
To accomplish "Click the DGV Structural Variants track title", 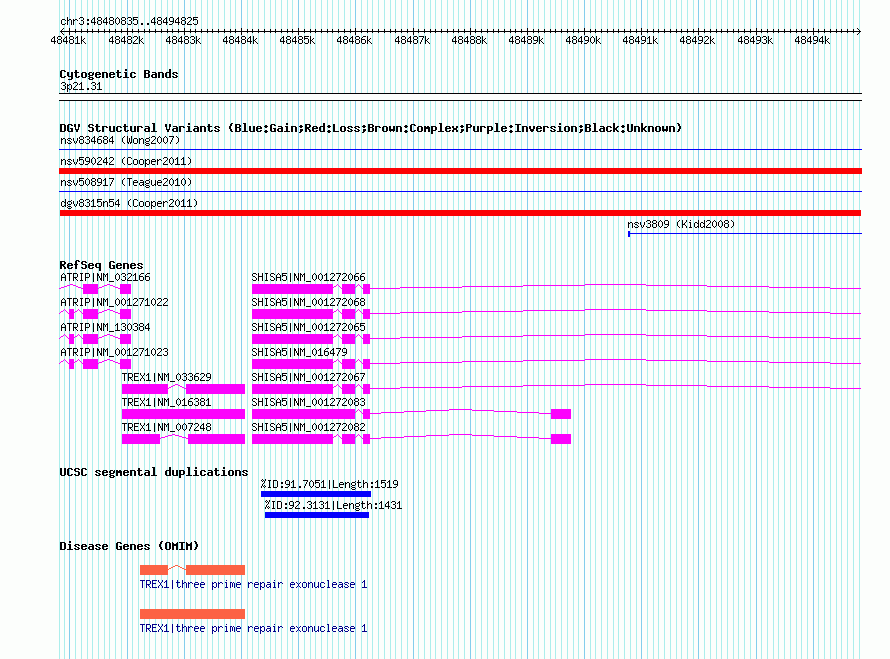I will [370, 128].
